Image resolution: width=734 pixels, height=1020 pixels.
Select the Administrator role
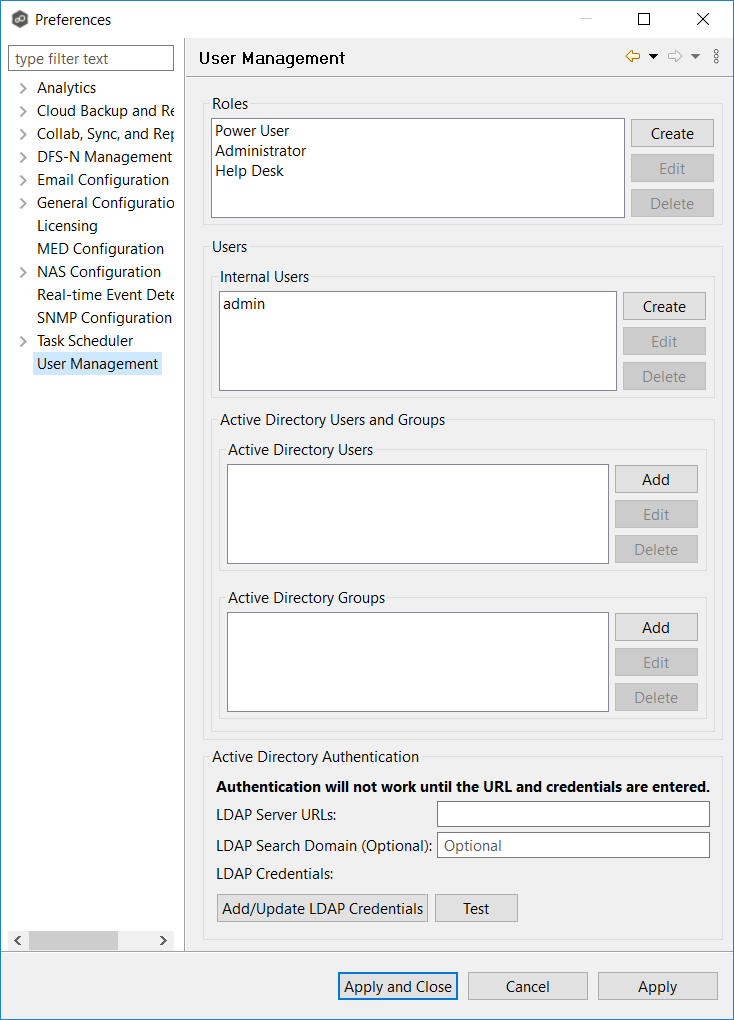[x=260, y=151]
